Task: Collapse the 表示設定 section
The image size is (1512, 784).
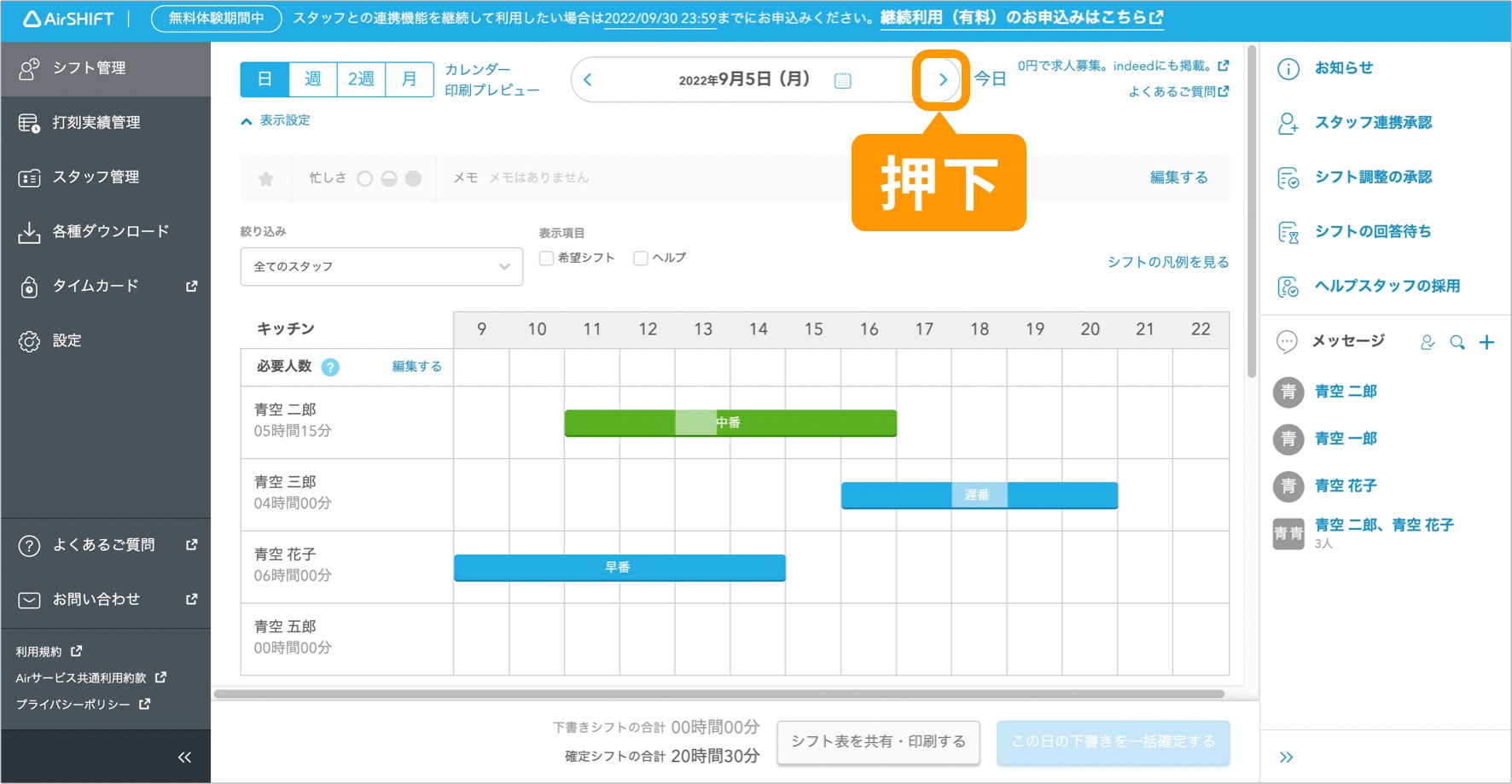Action: pos(276,120)
